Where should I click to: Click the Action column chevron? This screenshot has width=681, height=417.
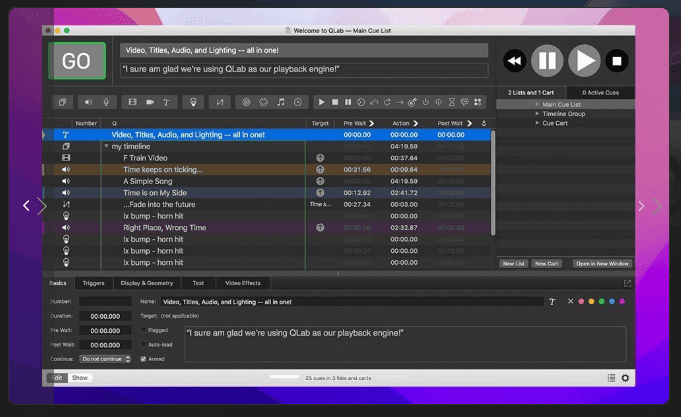[416, 123]
